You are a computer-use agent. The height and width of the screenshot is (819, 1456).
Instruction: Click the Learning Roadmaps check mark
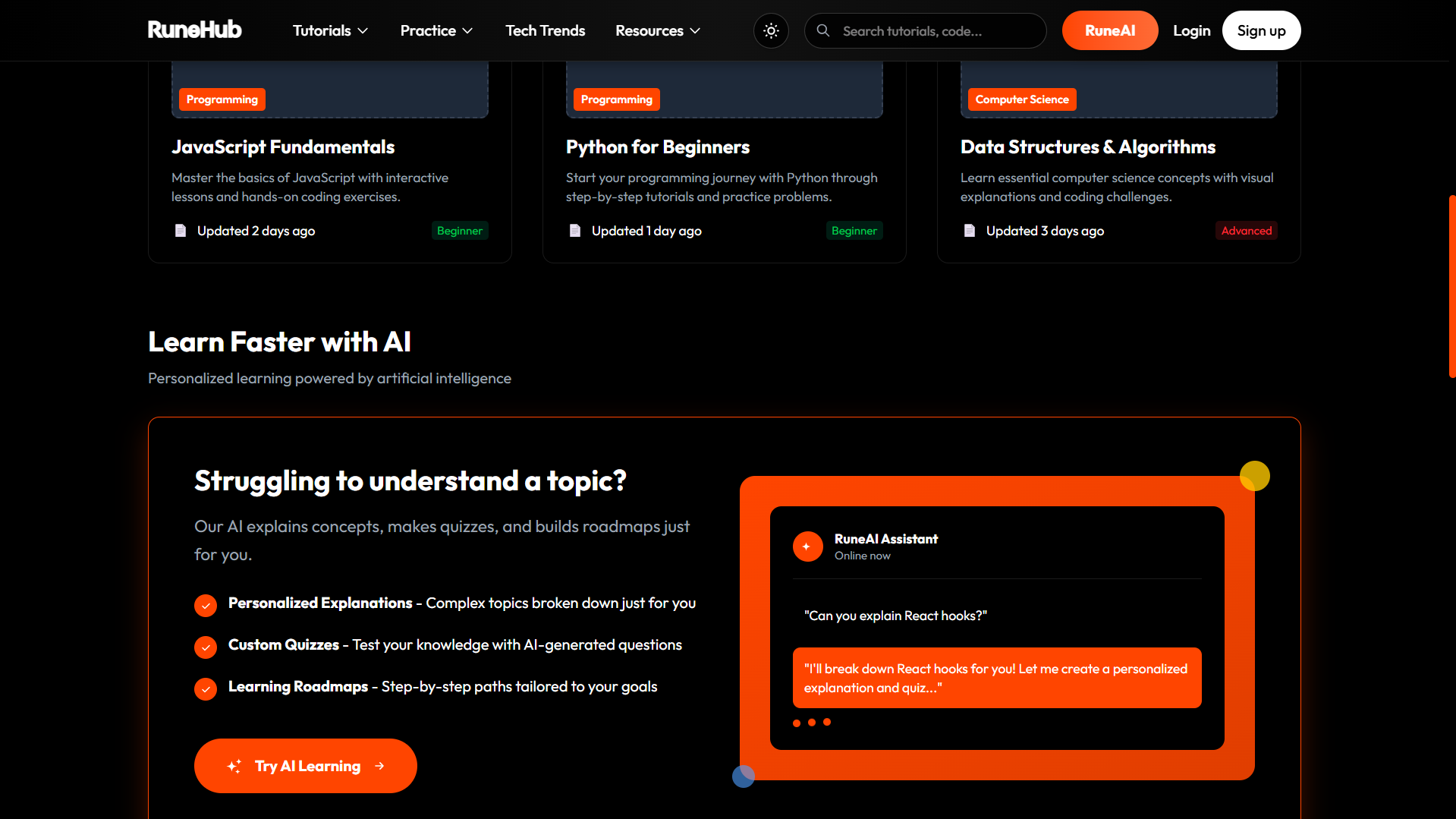point(206,688)
